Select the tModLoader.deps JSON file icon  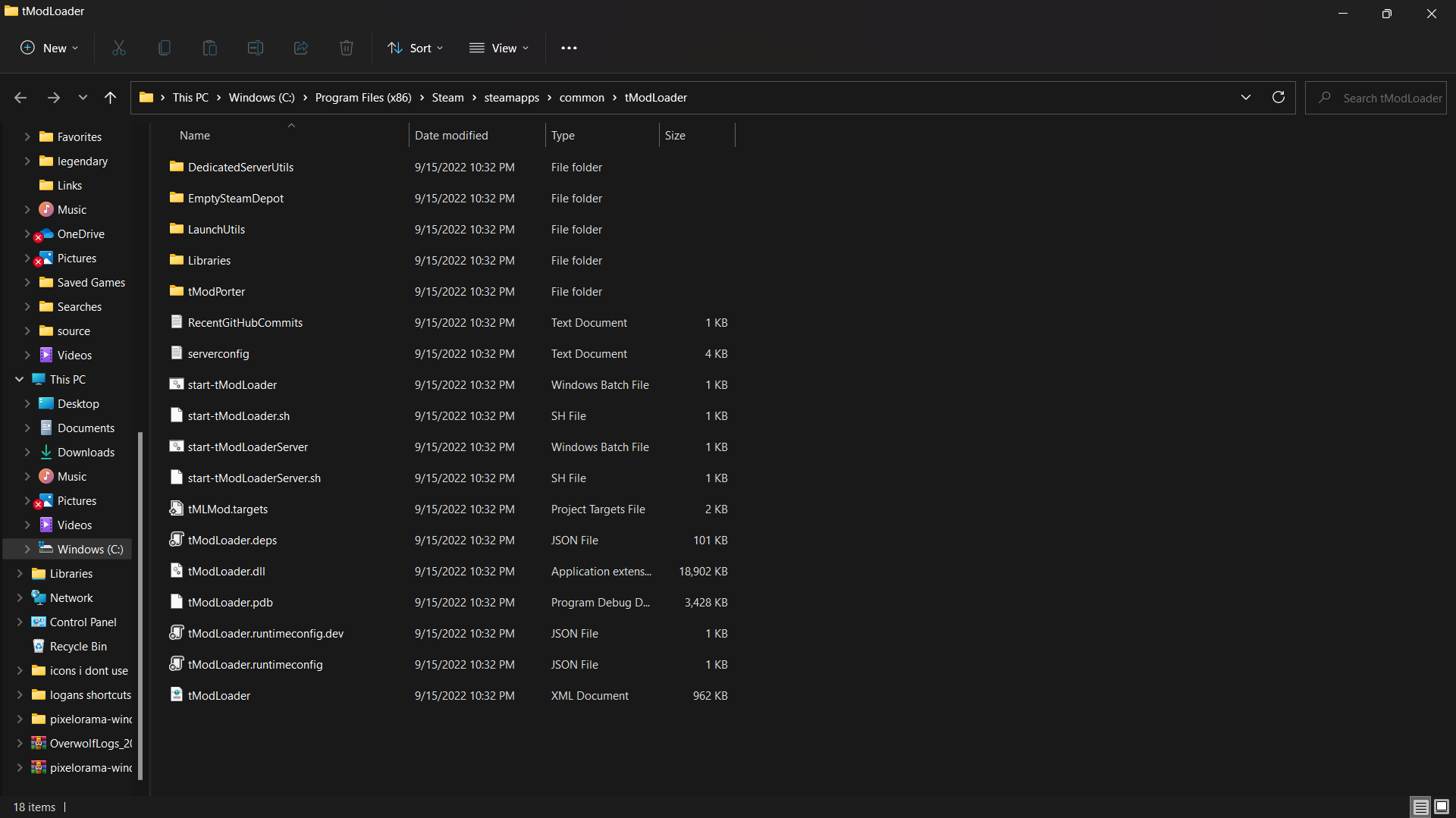[177, 540]
